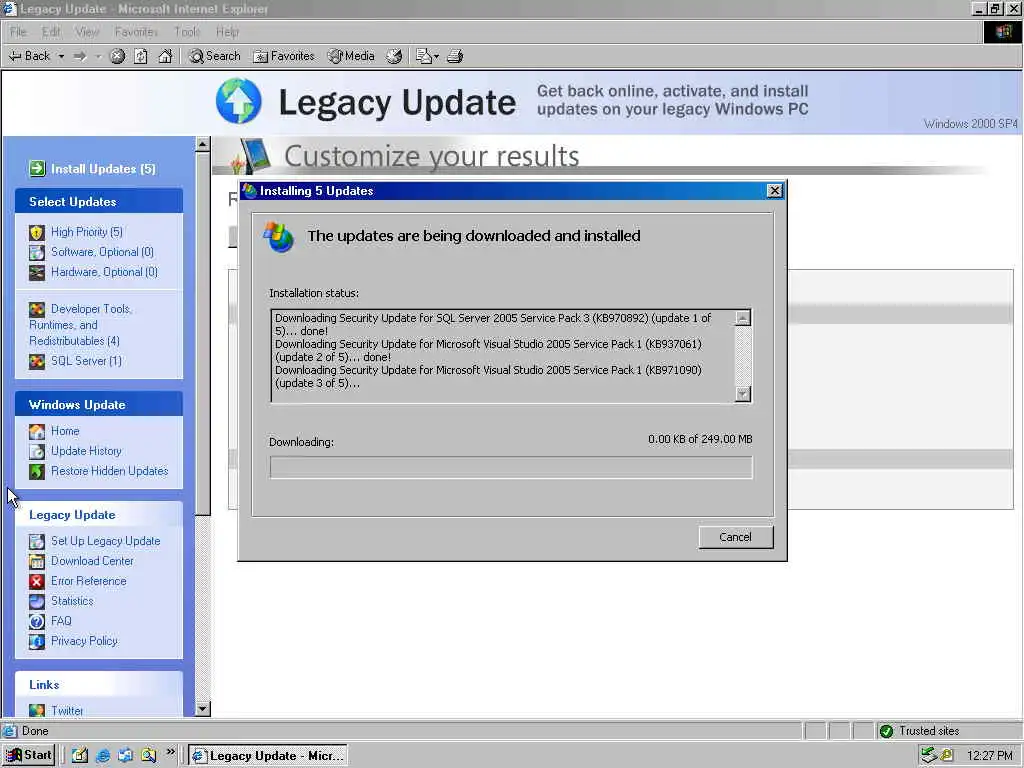The width and height of the screenshot is (1024, 768).
Task: Open the Restore Hidden Updates link
Action: tap(110, 471)
